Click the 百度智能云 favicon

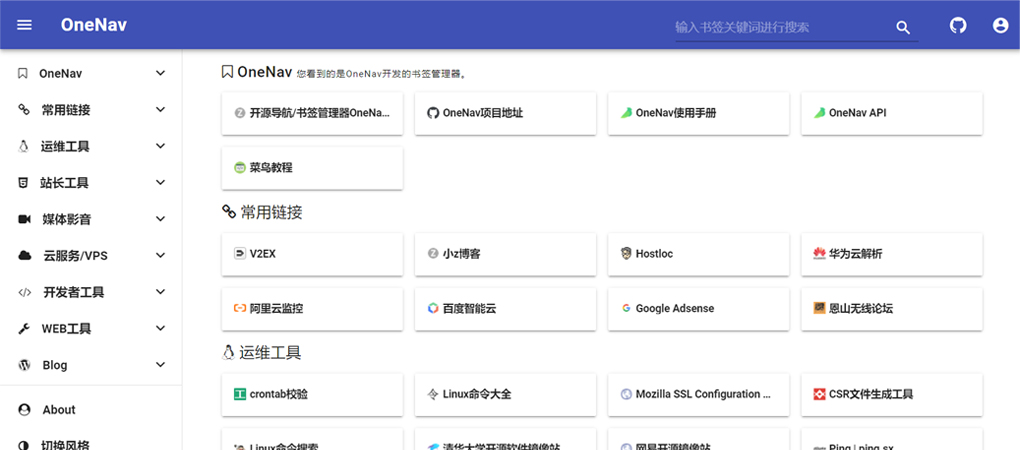click(433, 308)
